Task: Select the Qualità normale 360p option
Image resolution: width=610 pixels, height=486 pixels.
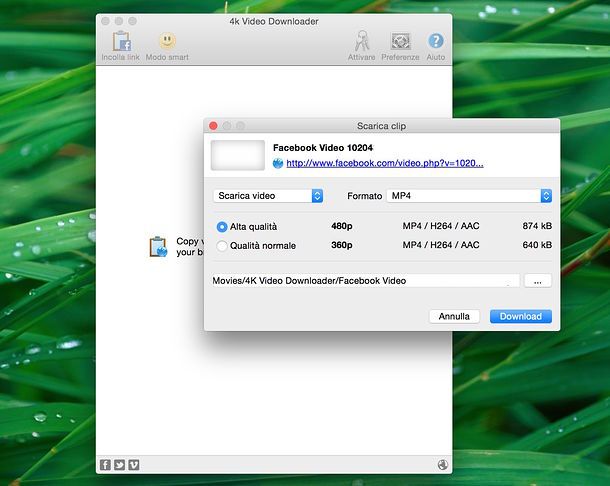Action: tap(222, 245)
